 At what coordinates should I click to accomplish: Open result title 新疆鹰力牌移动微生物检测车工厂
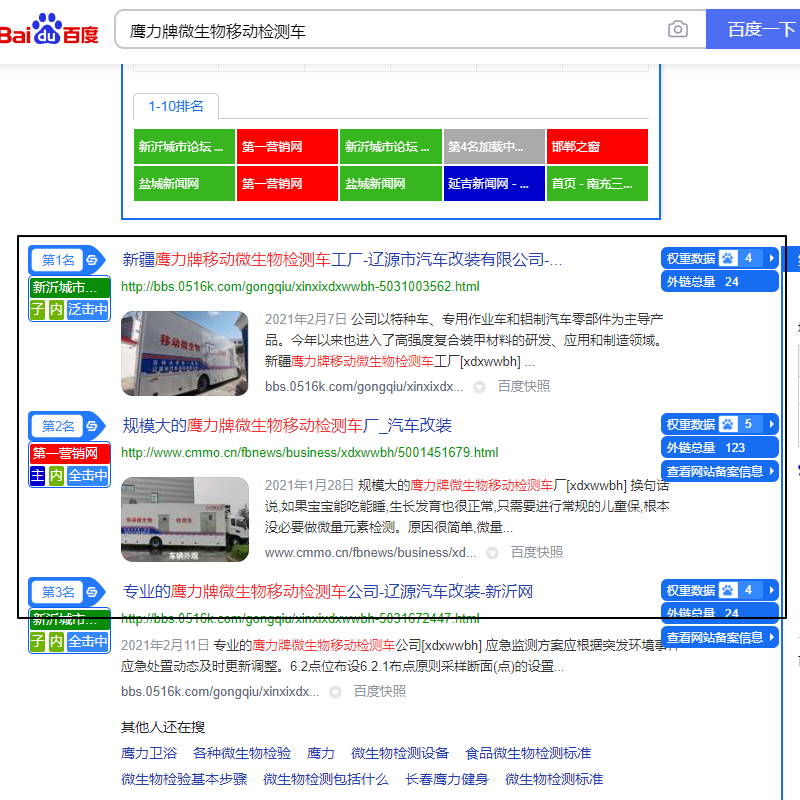pos(342,260)
